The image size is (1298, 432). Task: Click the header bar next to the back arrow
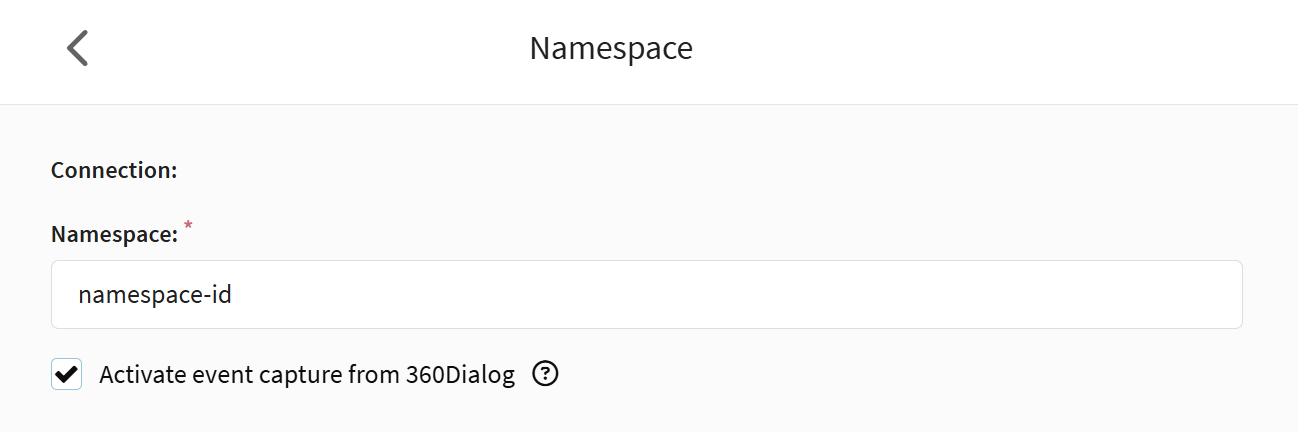tap(300, 50)
